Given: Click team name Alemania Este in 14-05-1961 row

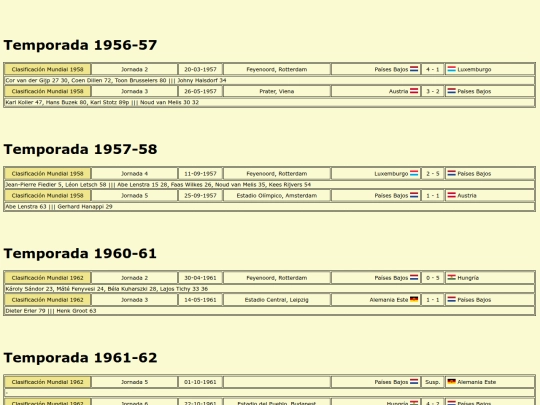Looking at the screenshot, I should 389,300.
